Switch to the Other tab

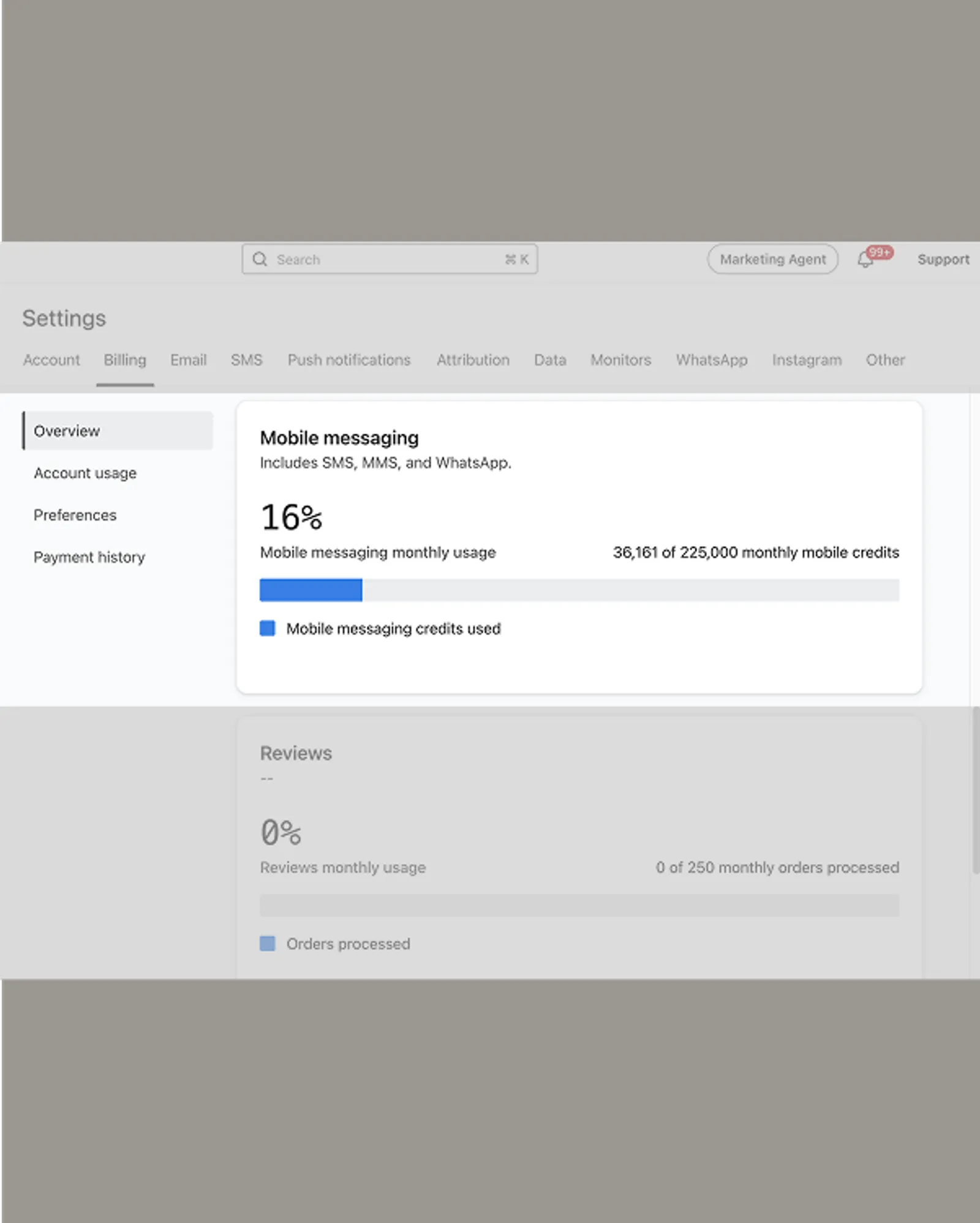click(x=885, y=360)
